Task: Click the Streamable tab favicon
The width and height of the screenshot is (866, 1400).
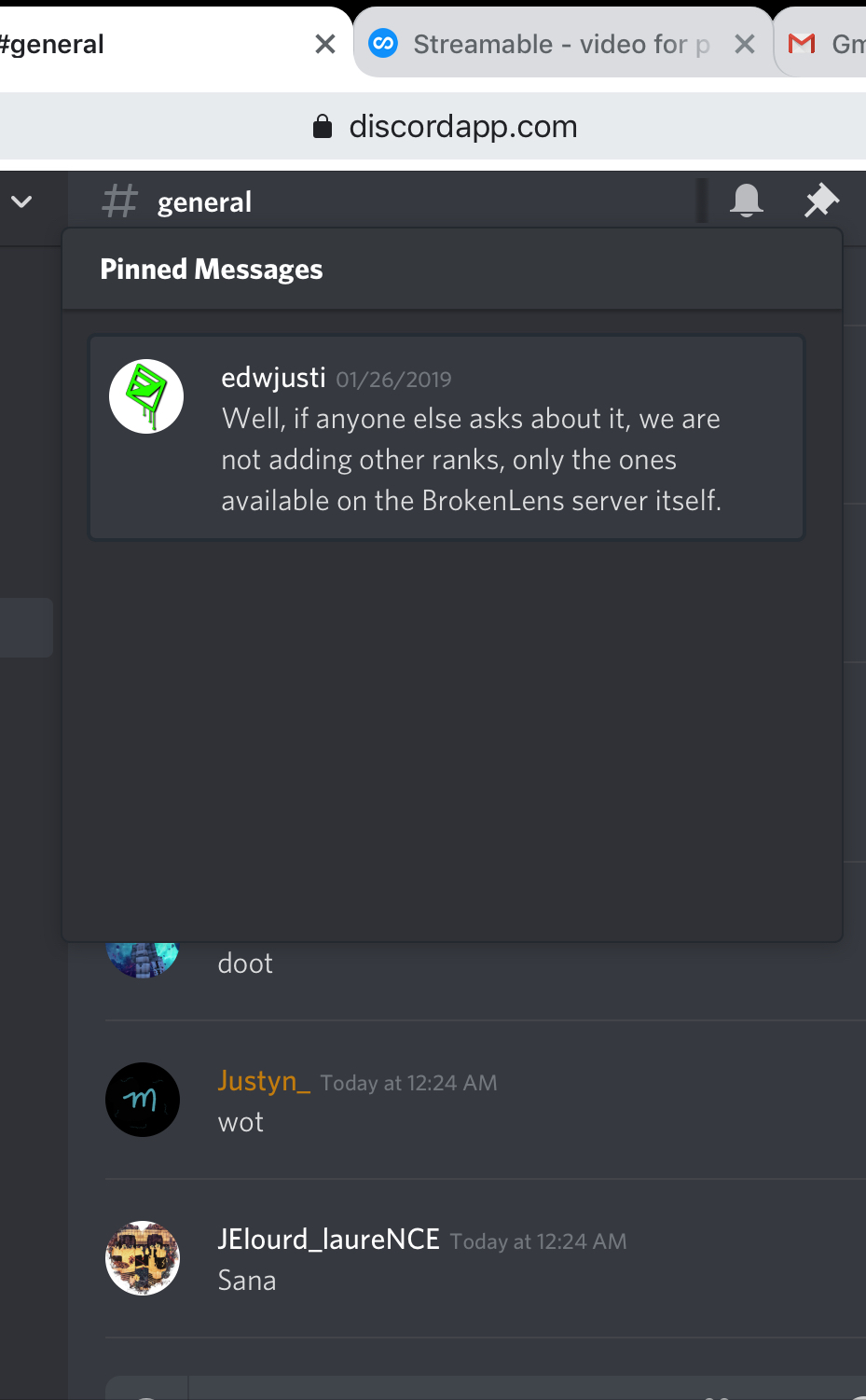Action: [383, 44]
